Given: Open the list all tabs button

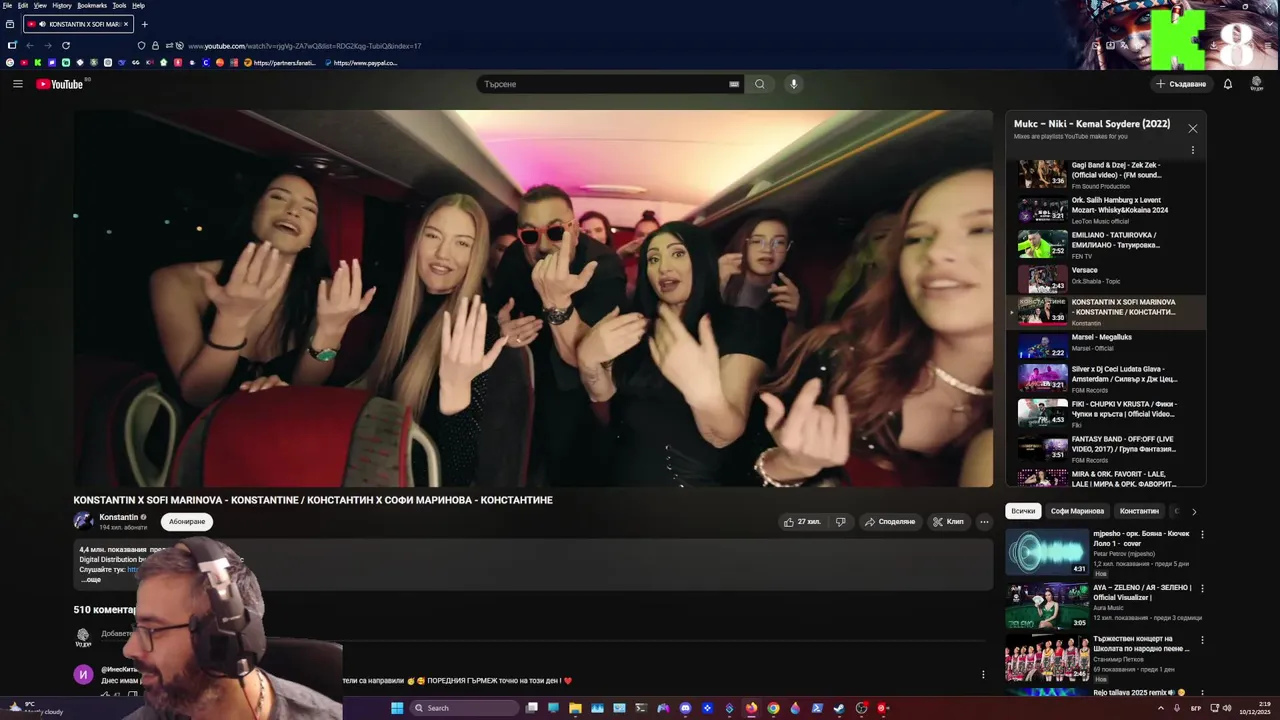Looking at the screenshot, I should (x=10, y=24).
